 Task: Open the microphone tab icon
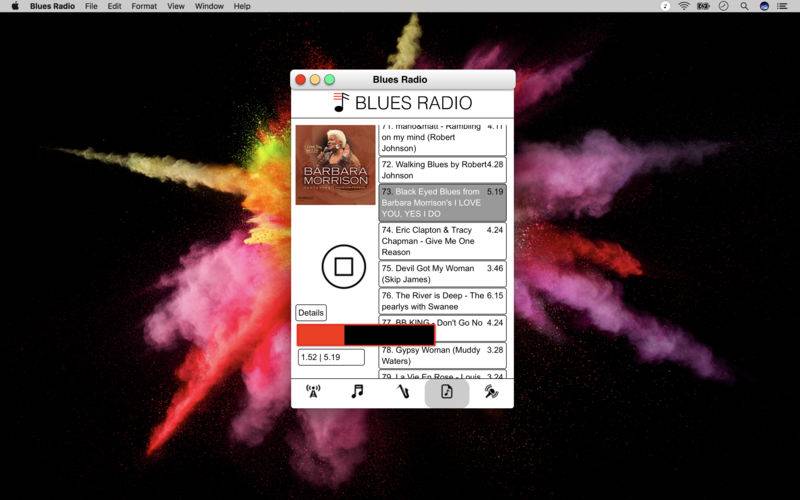[491, 392]
